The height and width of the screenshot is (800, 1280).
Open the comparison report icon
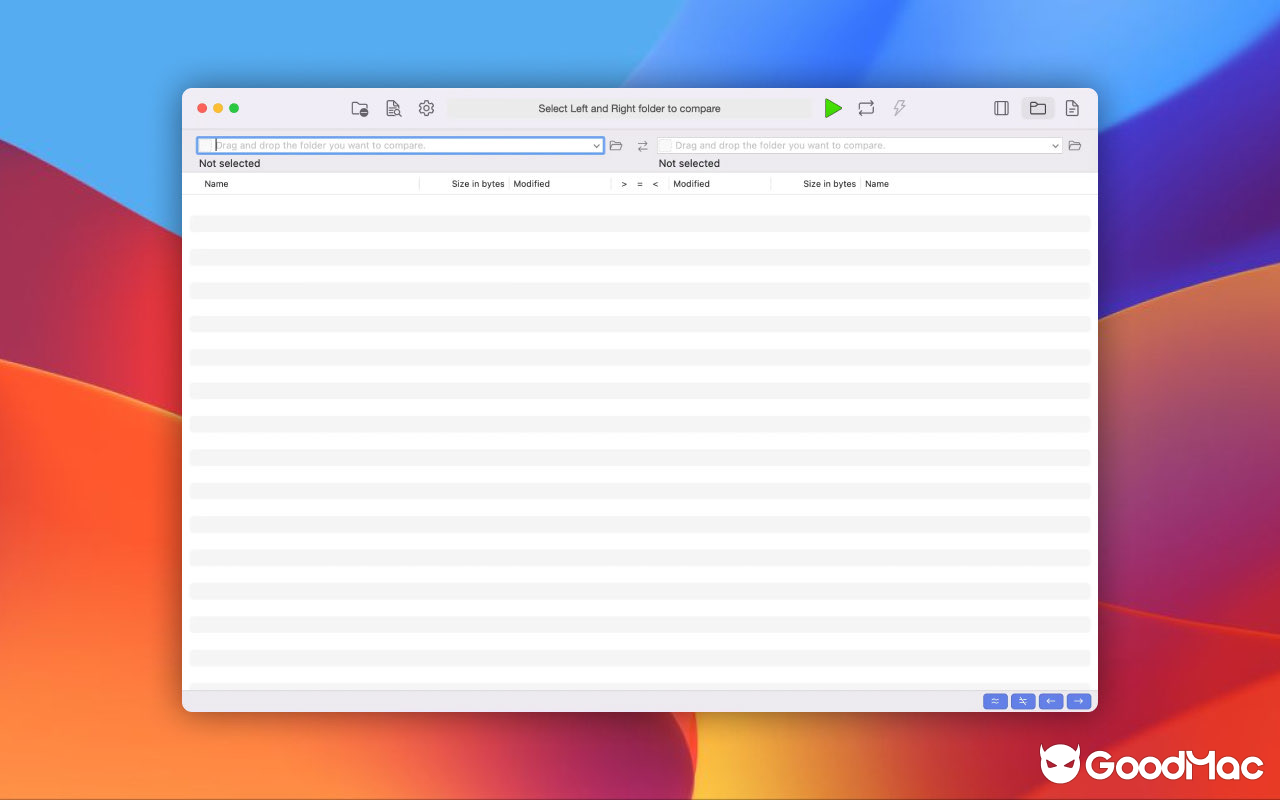tap(392, 108)
